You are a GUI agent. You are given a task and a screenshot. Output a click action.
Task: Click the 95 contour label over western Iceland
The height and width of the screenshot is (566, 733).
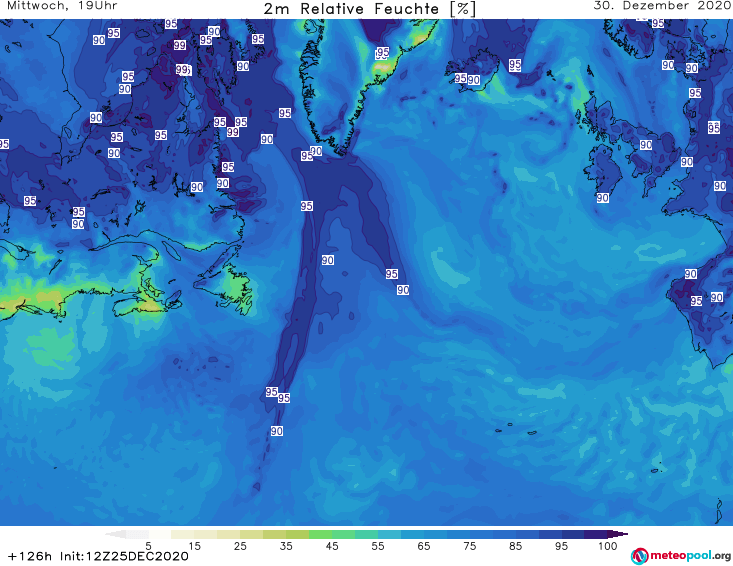click(460, 78)
